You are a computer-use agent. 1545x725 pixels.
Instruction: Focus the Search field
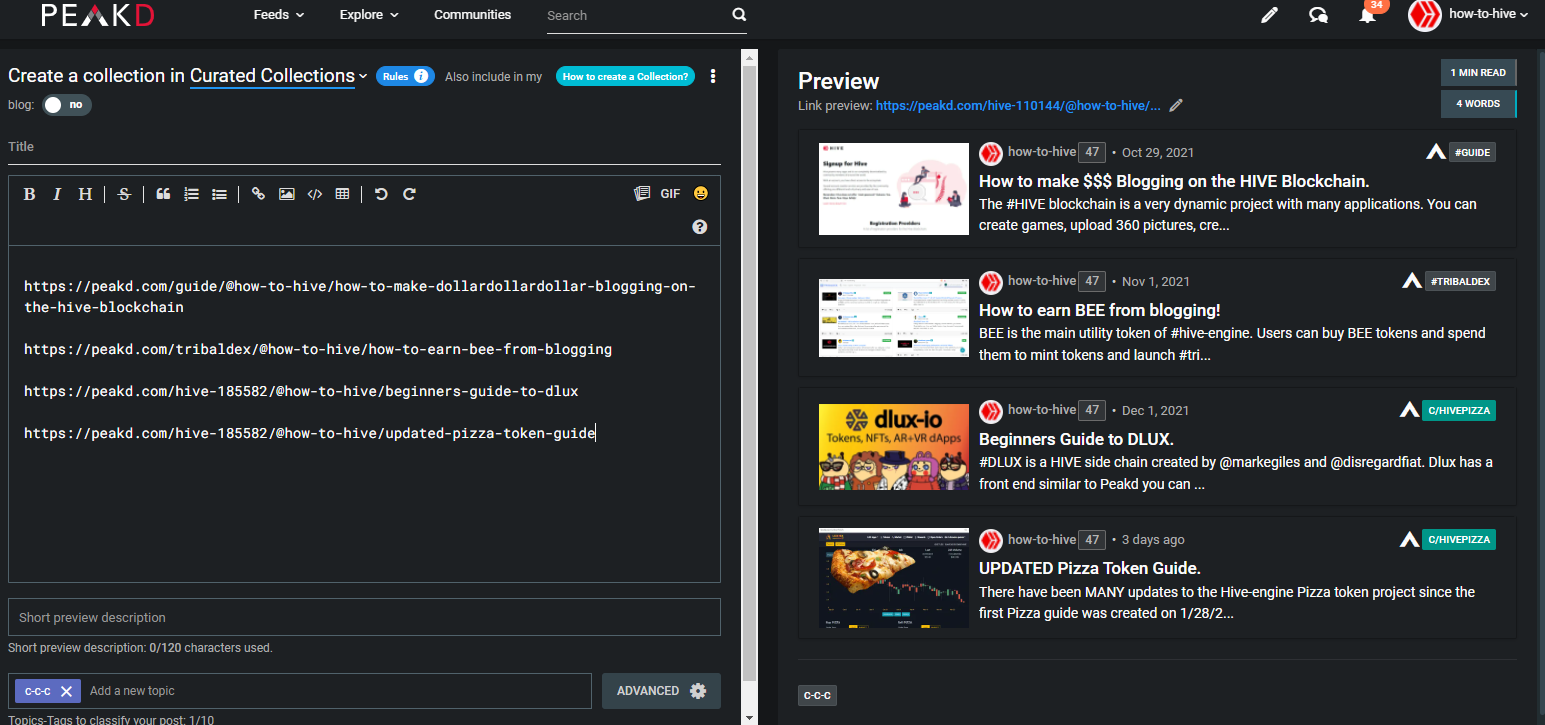coord(636,16)
